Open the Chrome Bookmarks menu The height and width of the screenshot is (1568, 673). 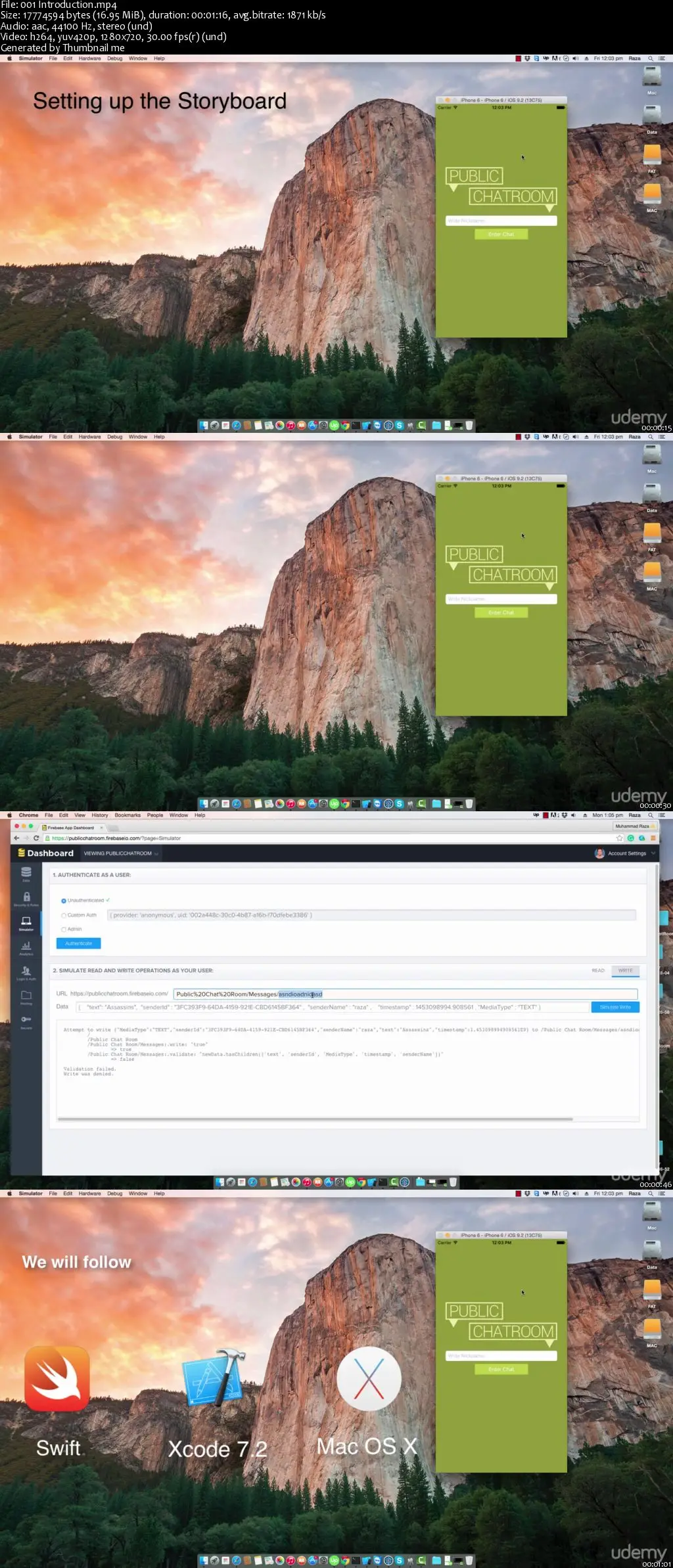pos(128,815)
